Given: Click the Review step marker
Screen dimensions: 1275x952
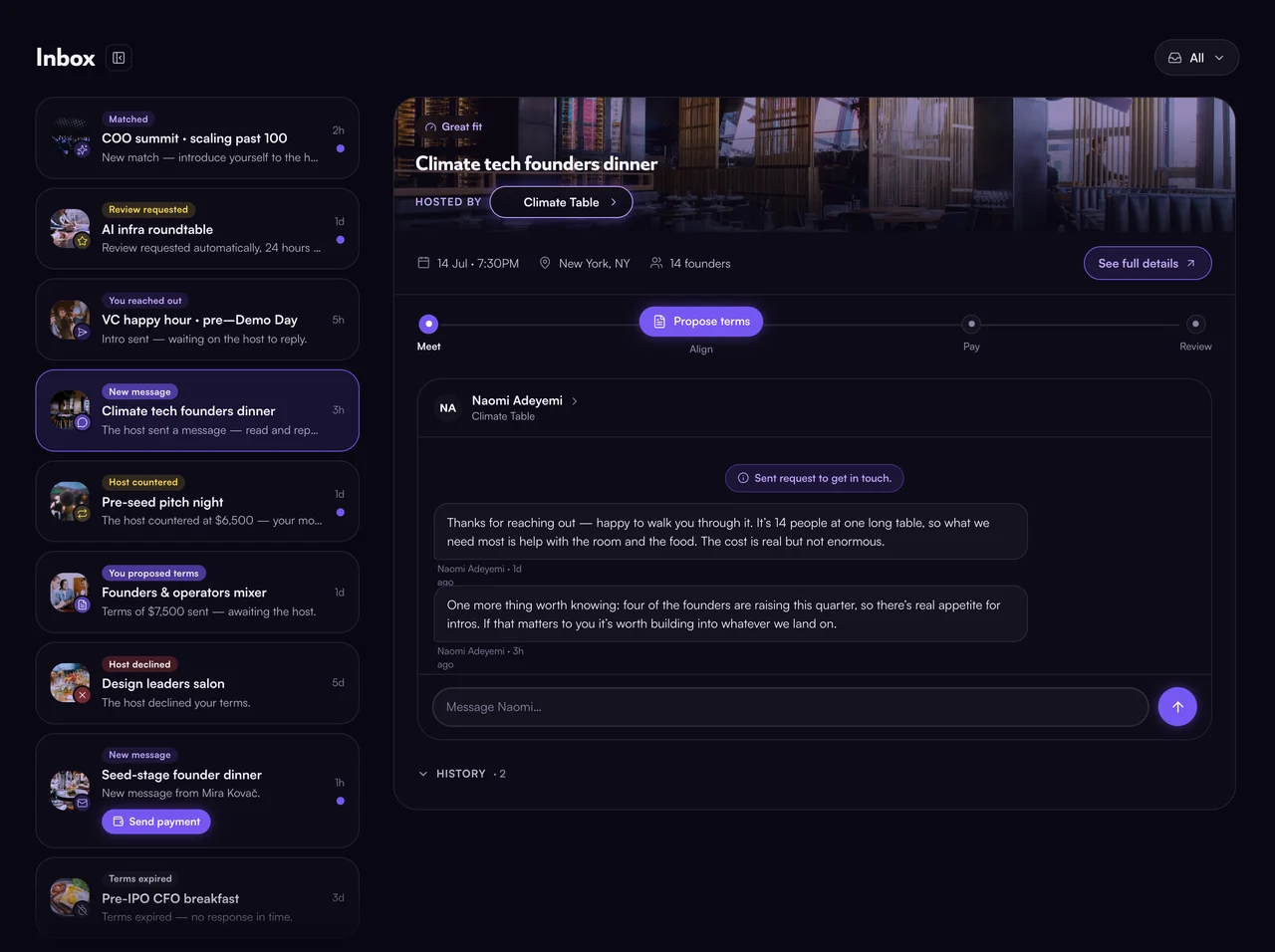Looking at the screenshot, I should 1195,324.
